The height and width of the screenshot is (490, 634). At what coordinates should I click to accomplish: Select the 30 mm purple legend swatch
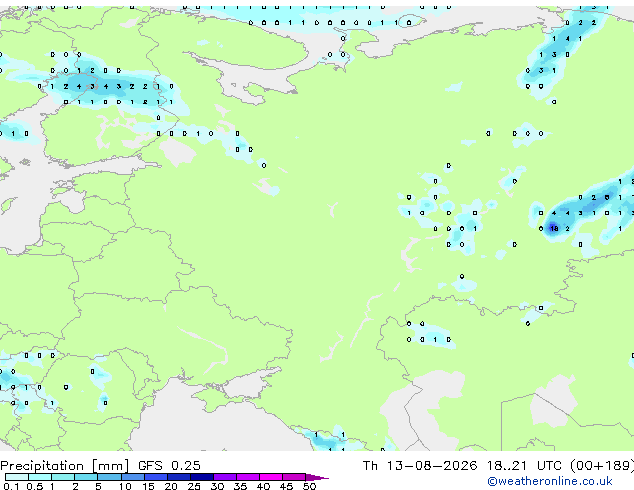tap(225, 477)
